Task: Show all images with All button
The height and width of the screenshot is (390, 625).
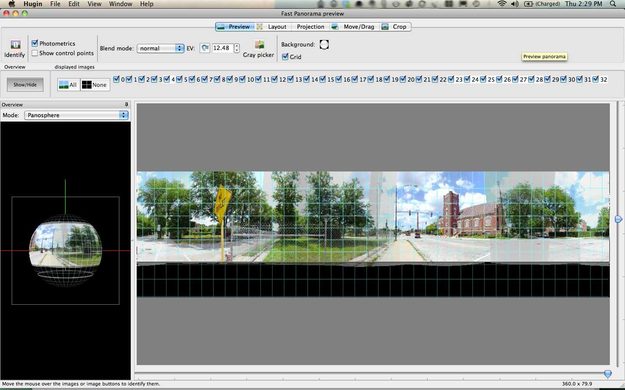Action: pos(68,85)
